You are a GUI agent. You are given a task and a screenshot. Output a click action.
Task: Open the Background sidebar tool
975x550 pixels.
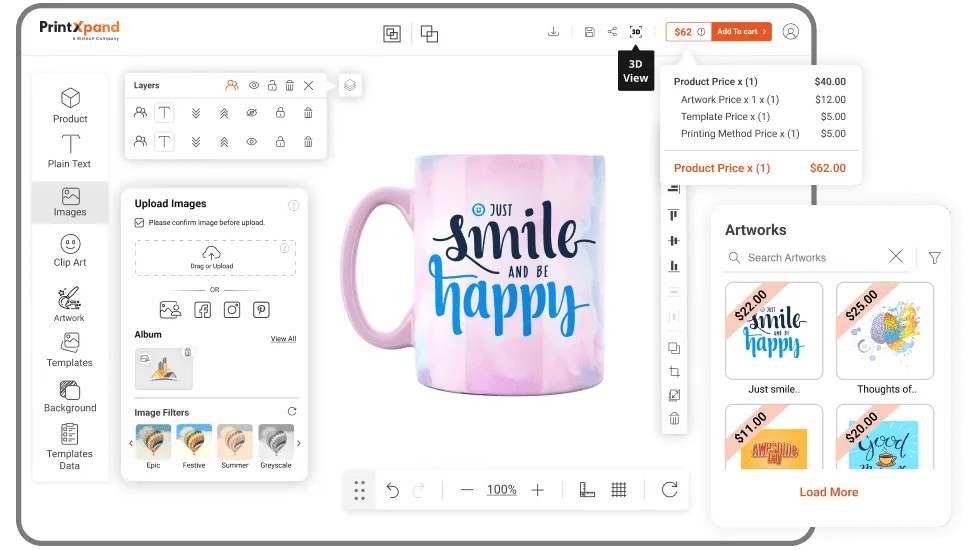pos(70,396)
